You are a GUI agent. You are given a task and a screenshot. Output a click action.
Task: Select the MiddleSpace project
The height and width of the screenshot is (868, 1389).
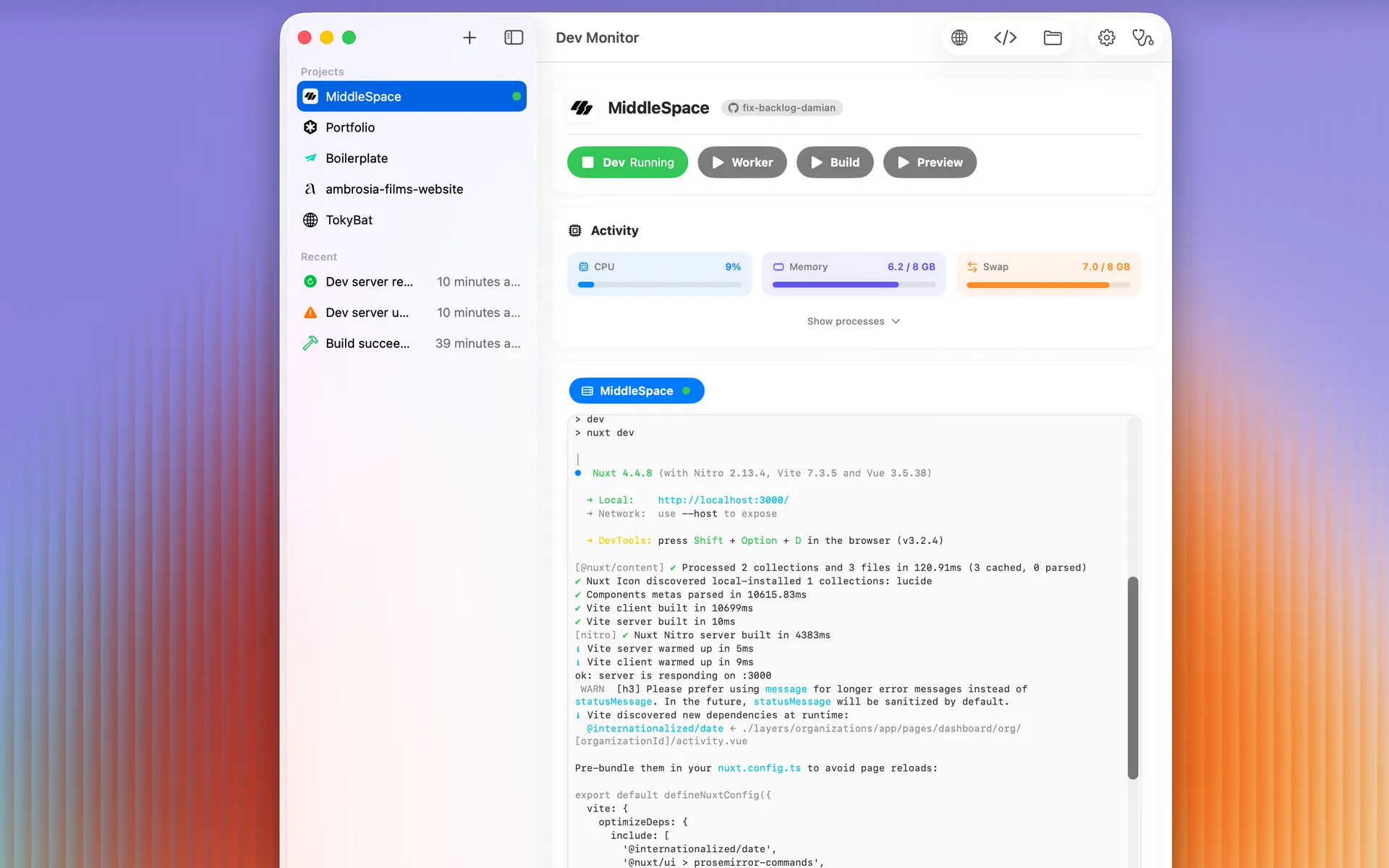click(x=412, y=96)
